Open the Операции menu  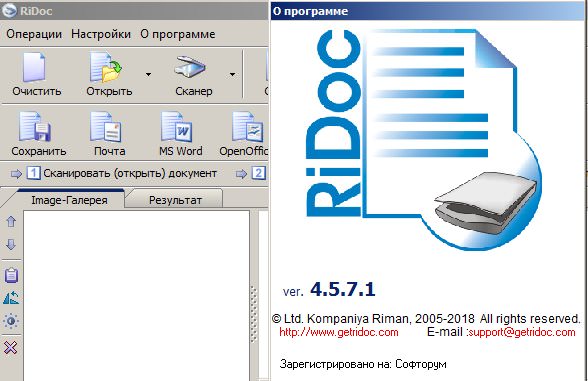coord(34,34)
